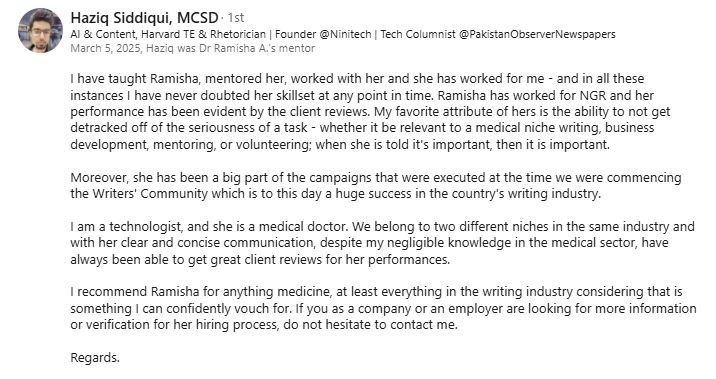Select the MCSD credential after the name

pyautogui.click(x=197, y=18)
